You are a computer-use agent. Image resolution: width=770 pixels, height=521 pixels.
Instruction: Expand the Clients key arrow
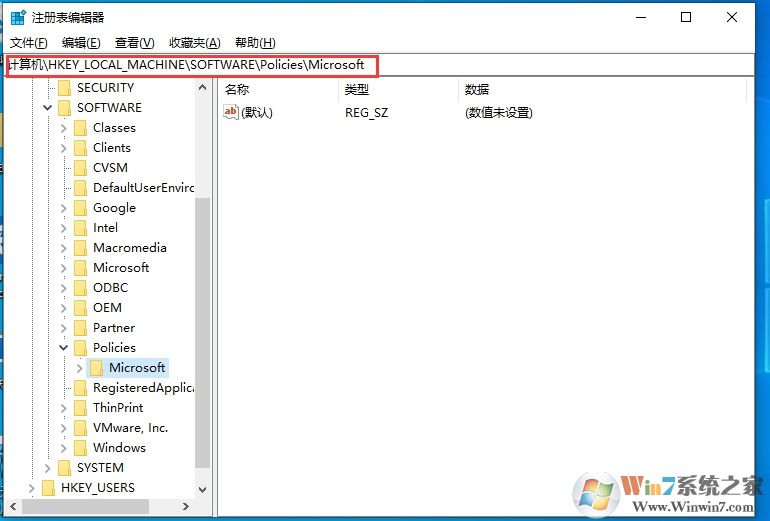(63, 148)
